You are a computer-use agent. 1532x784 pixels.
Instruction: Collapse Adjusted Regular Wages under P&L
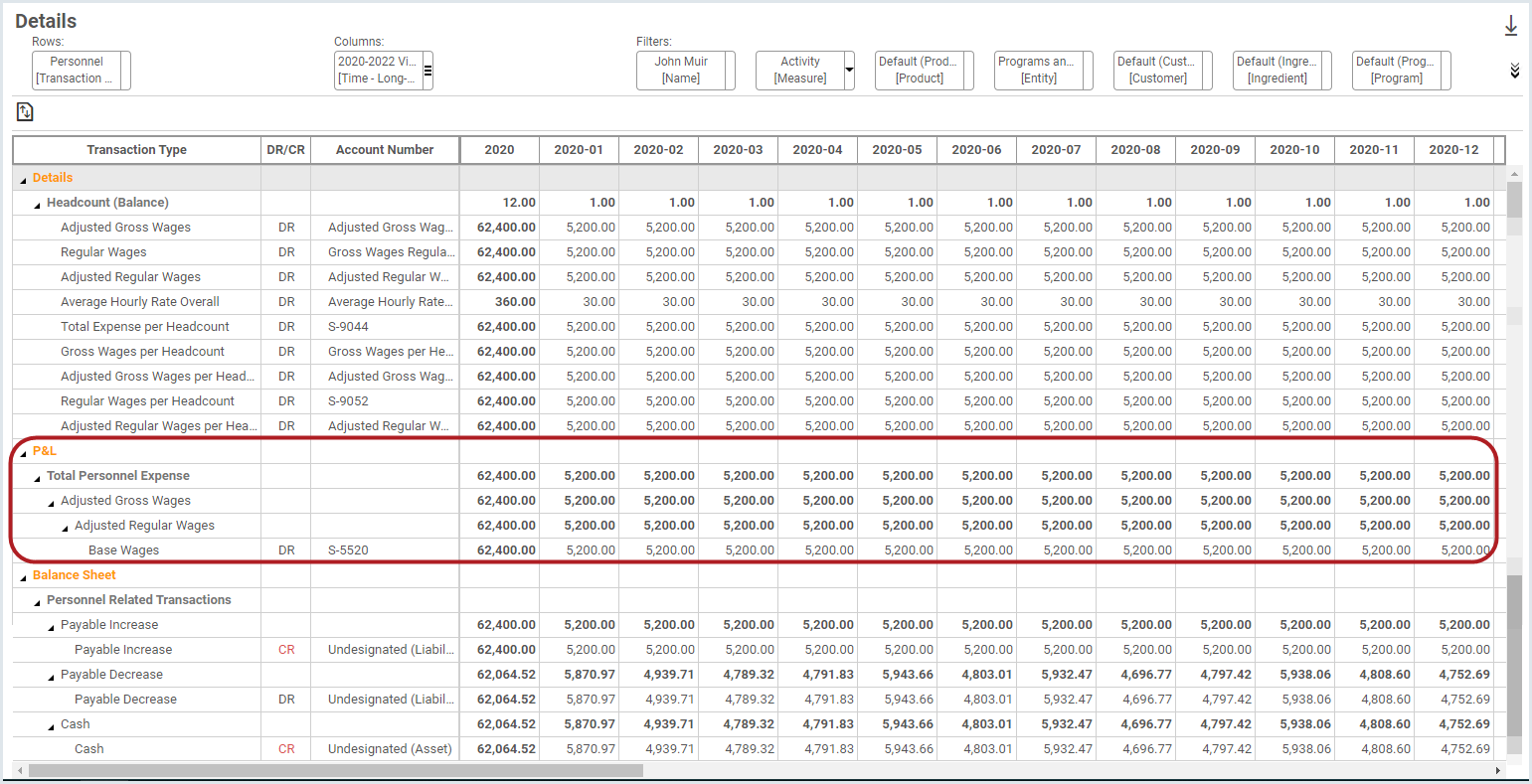click(66, 527)
